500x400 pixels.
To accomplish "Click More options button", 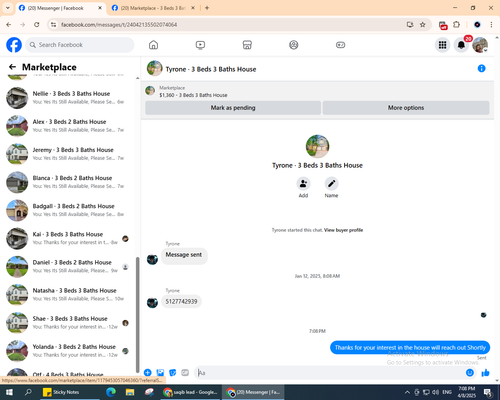I will tap(406, 108).
